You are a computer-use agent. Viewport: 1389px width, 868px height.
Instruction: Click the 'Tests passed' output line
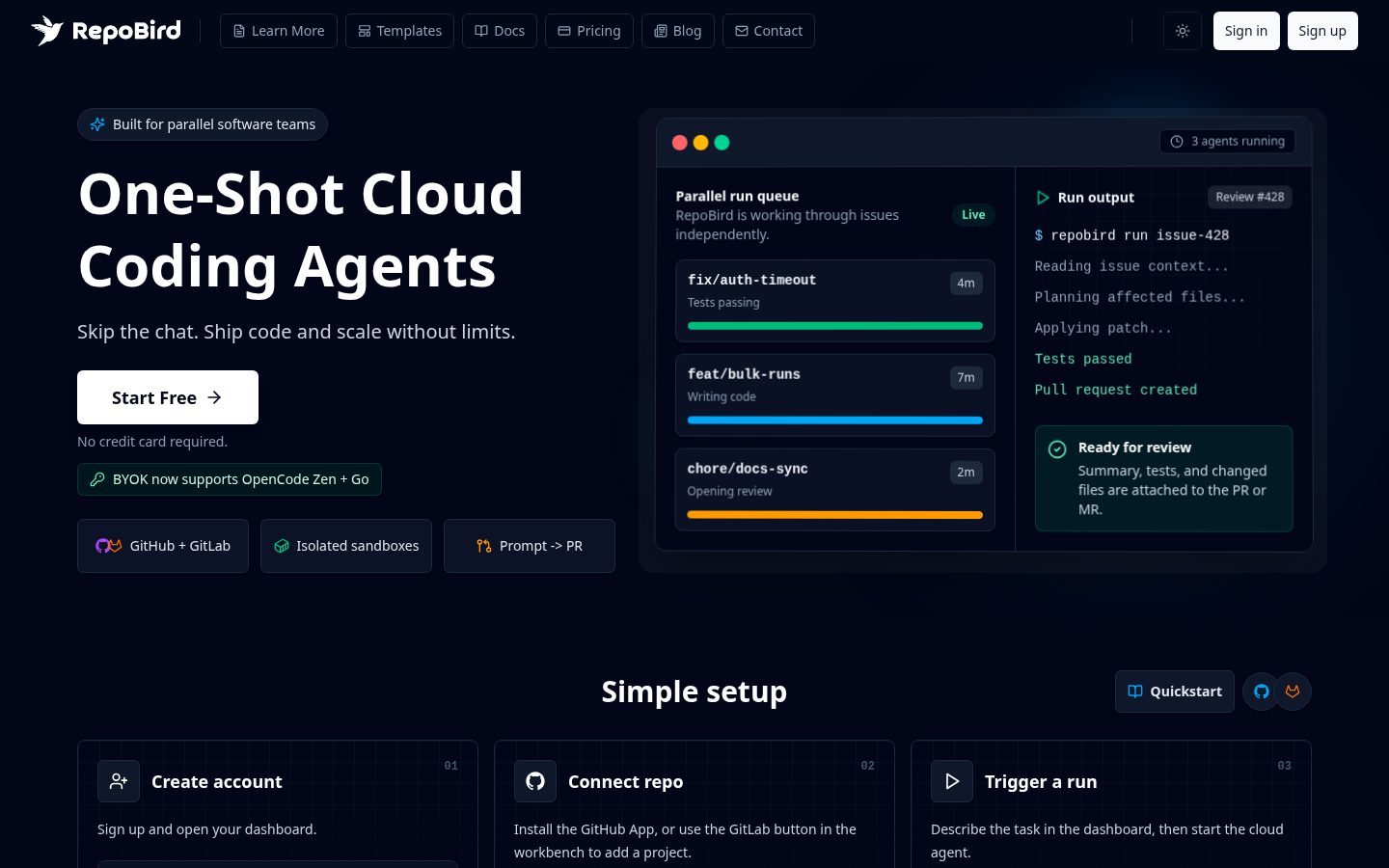tap(1083, 359)
